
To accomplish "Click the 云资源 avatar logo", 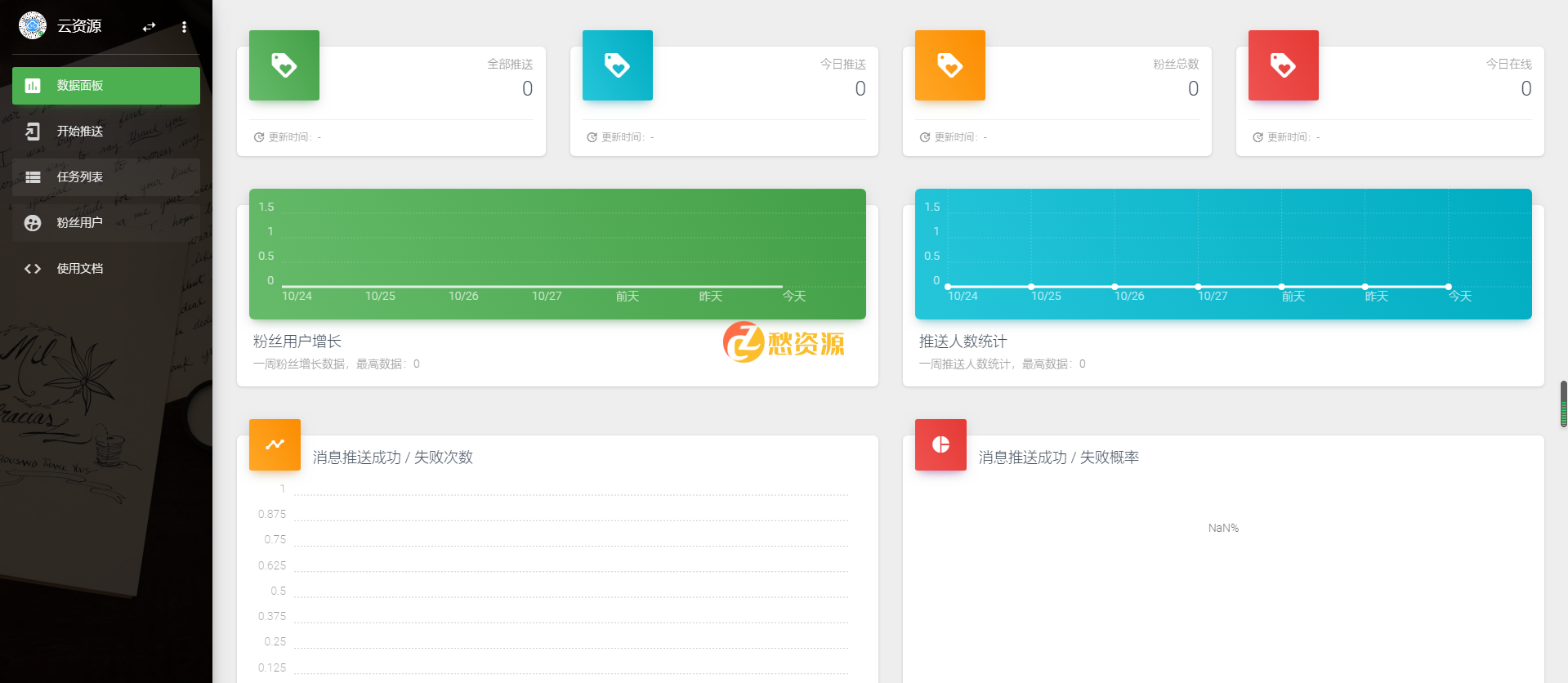I will tap(33, 26).
